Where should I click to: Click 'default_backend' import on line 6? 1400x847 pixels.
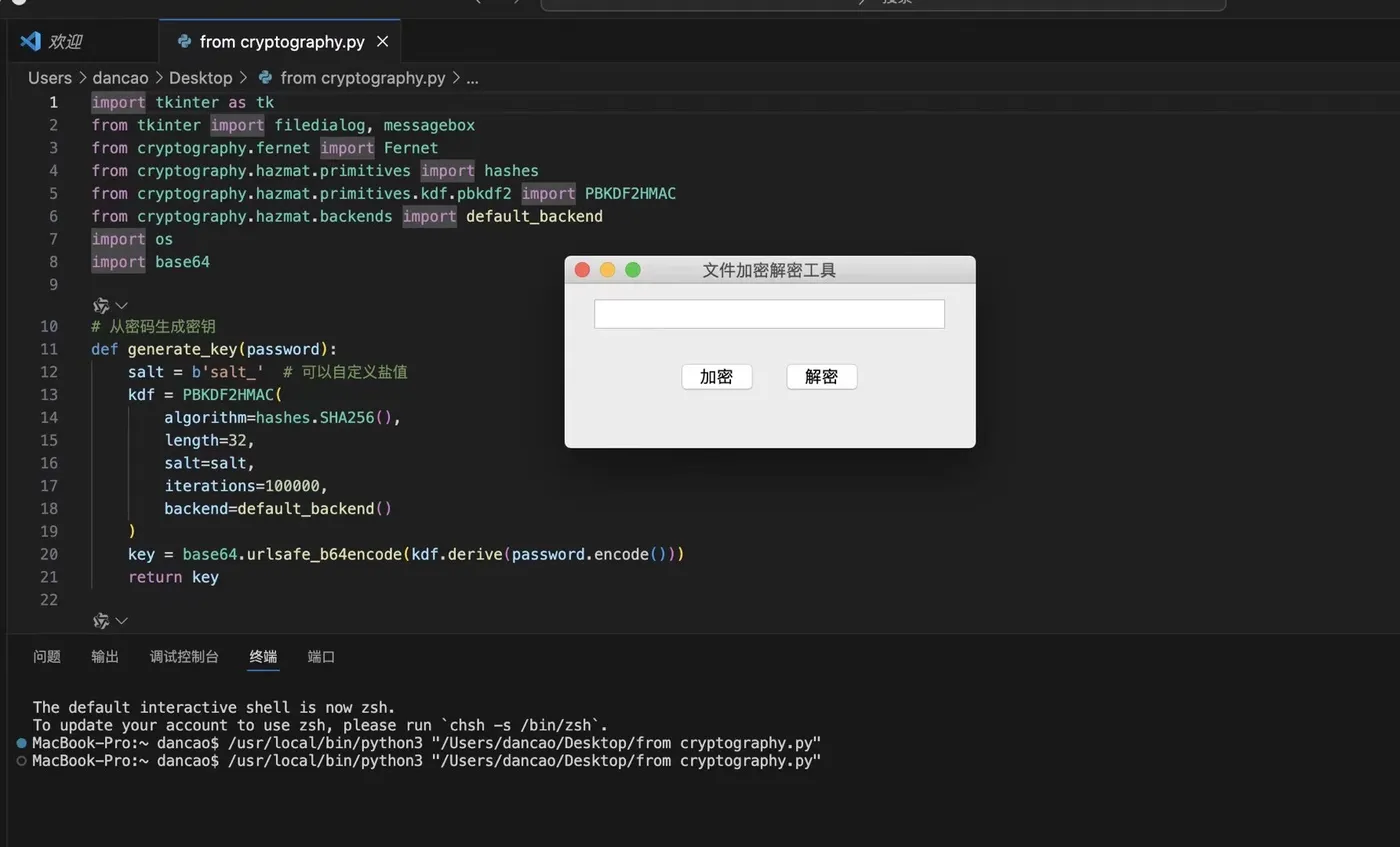click(x=534, y=217)
